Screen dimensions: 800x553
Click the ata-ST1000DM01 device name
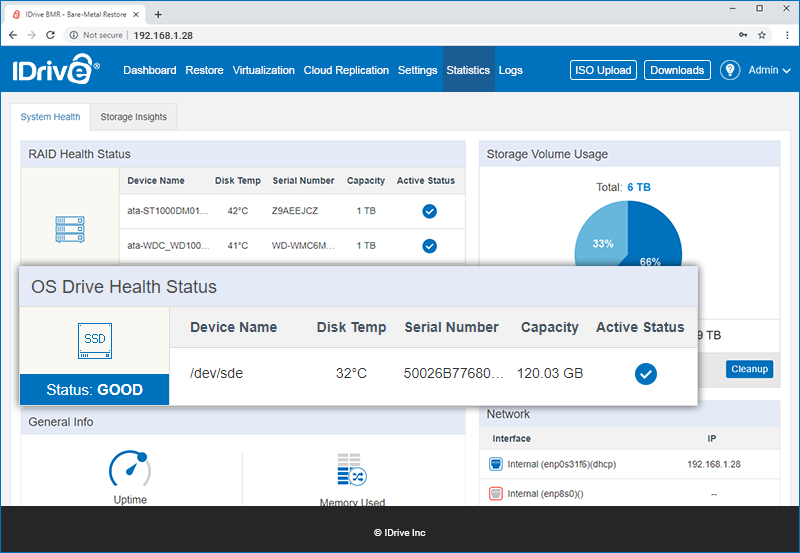click(168, 211)
